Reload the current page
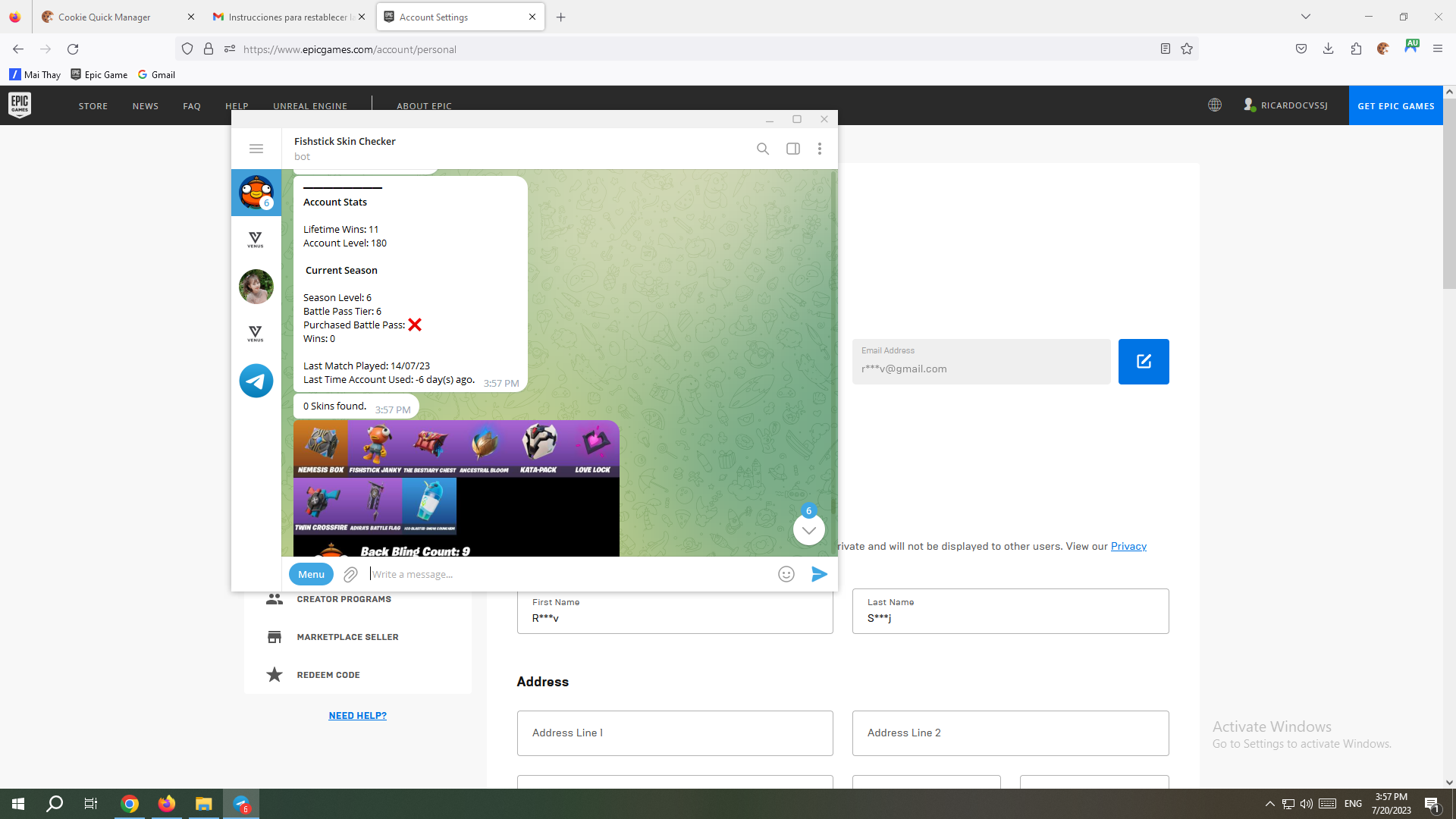This screenshot has height=819, width=1456. click(73, 49)
